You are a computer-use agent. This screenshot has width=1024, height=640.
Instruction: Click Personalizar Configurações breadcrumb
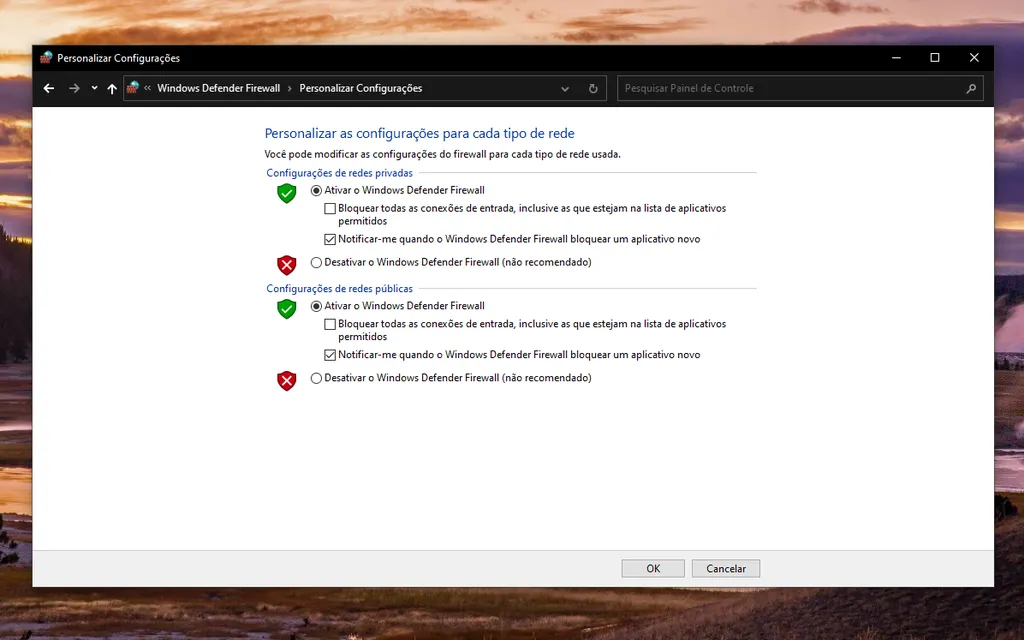pos(360,88)
